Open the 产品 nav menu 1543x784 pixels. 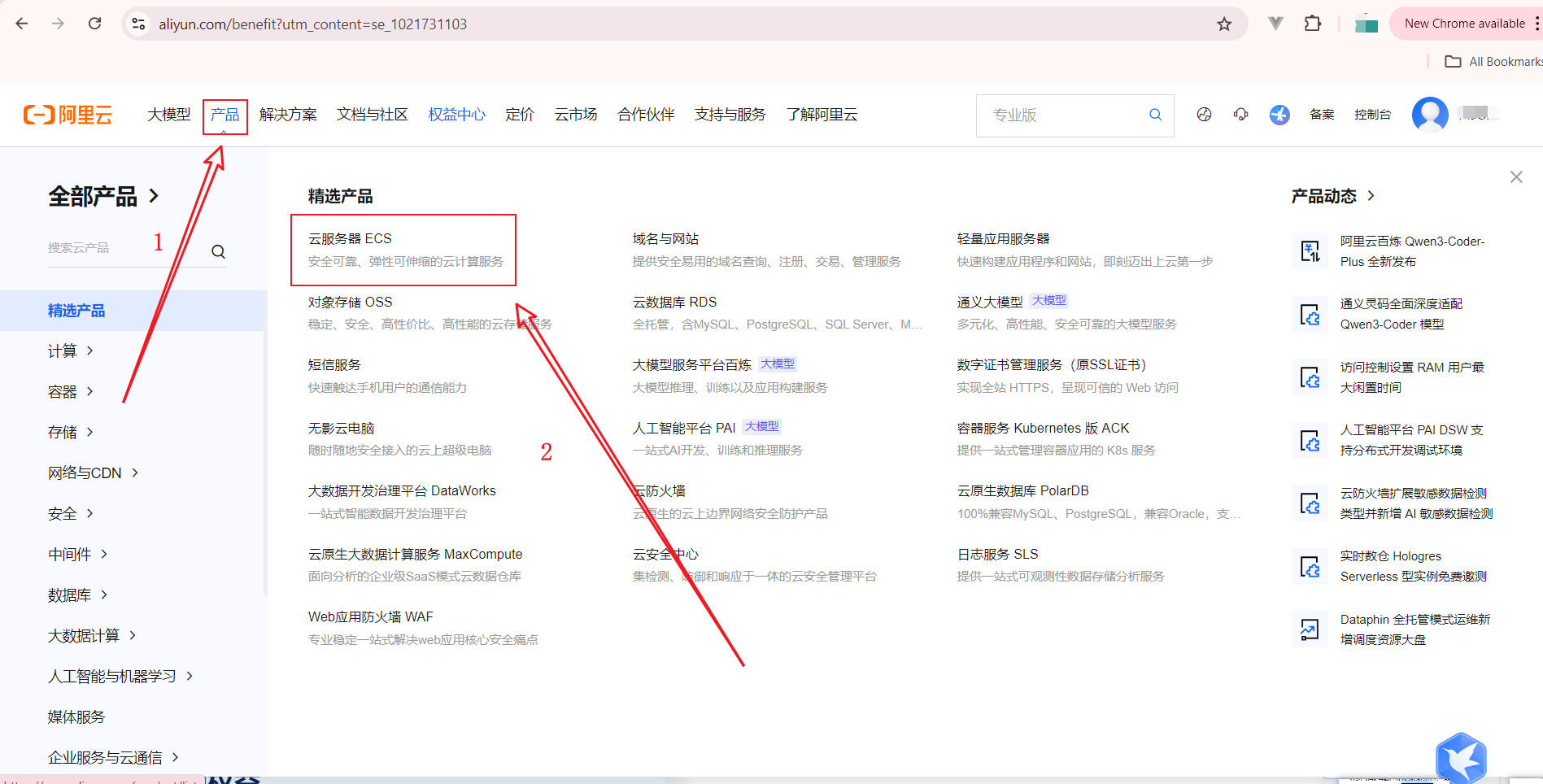tap(225, 115)
